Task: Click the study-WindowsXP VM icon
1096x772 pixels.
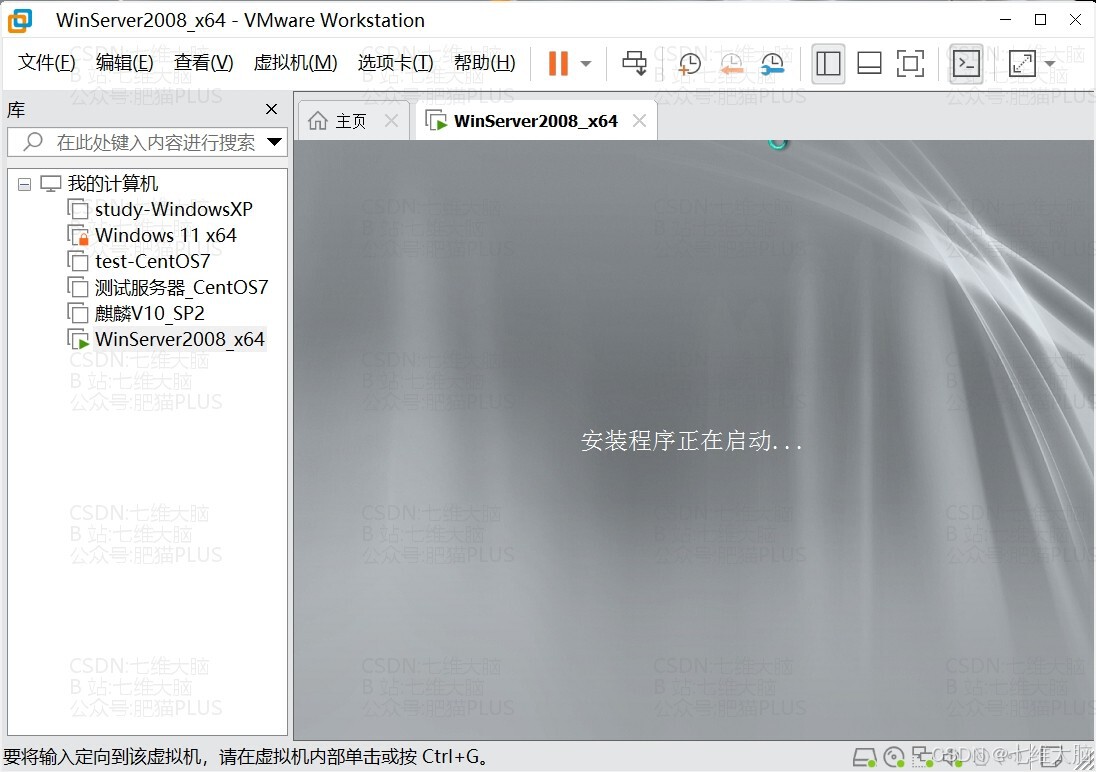Action: (x=78, y=209)
